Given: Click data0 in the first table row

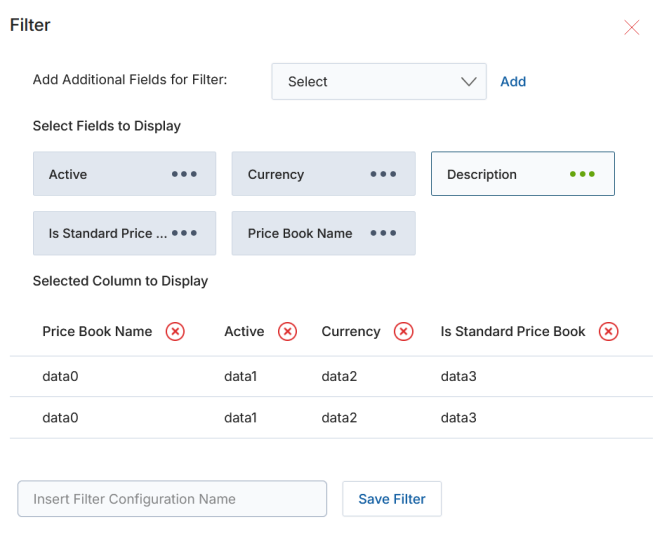Looking at the screenshot, I should pos(60,376).
